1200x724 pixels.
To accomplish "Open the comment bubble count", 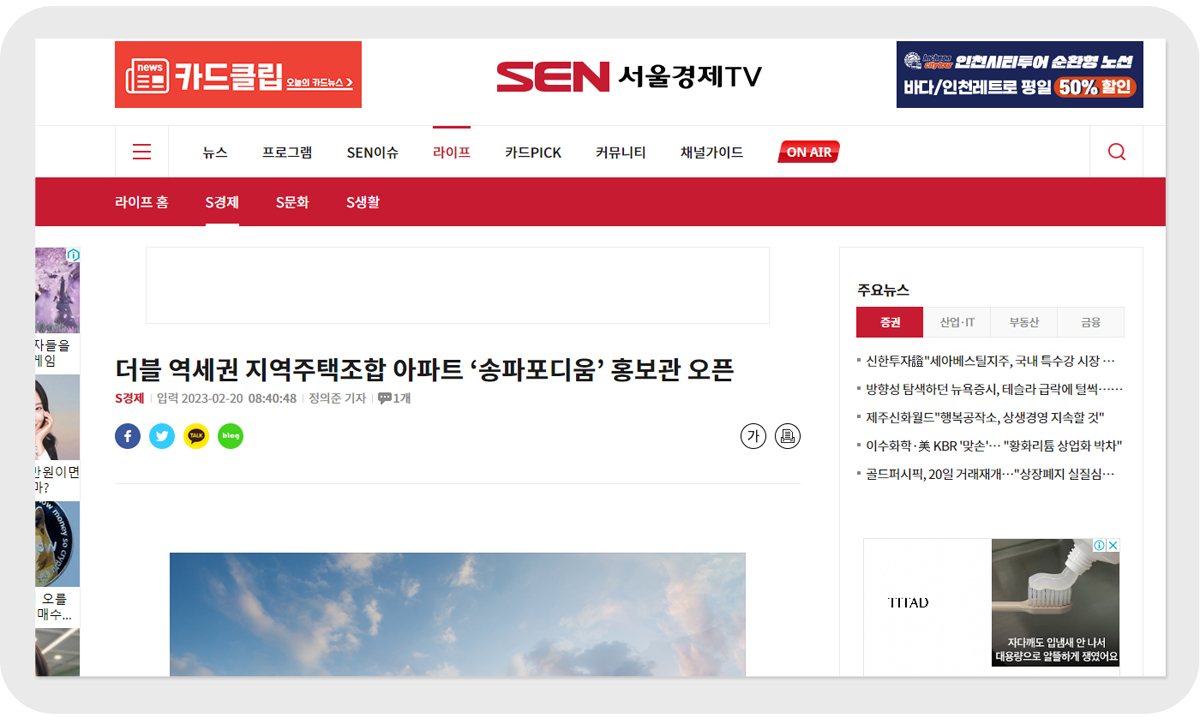I will tap(395, 398).
